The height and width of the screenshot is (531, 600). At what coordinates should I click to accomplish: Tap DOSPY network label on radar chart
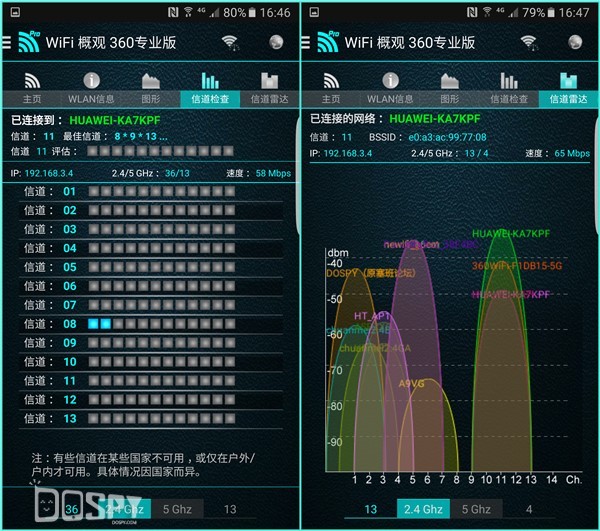click(370, 273)
